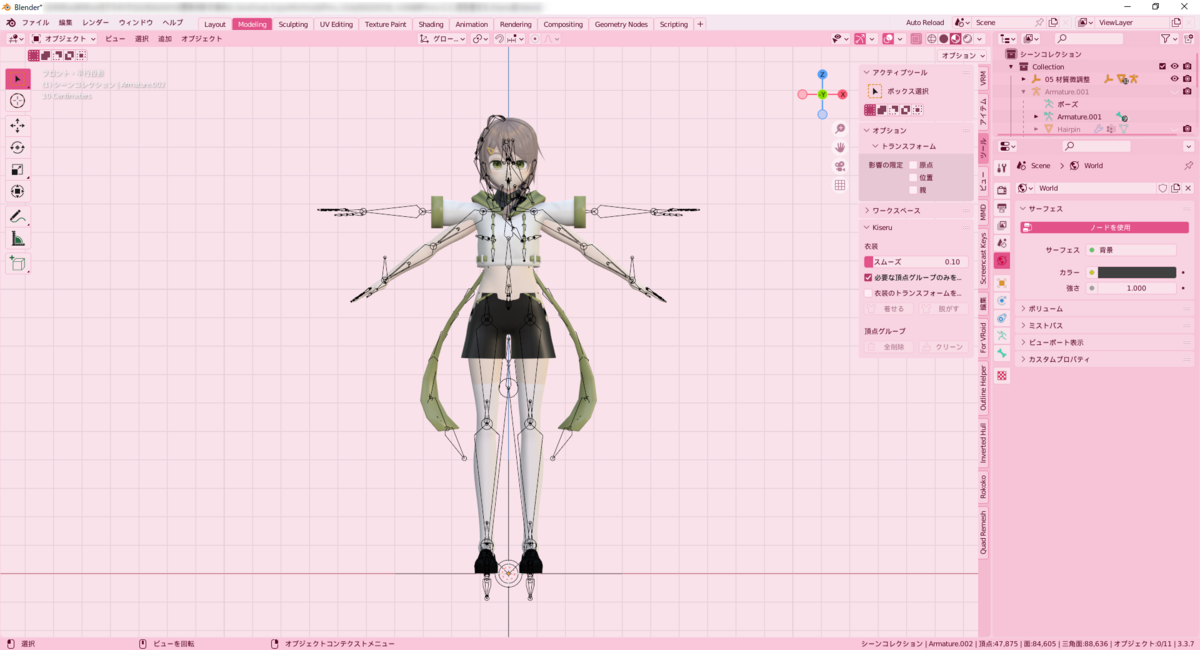Open the 追加 menu in viewport header
Viewport: 1200px width, 650px height.
(165, 39)
